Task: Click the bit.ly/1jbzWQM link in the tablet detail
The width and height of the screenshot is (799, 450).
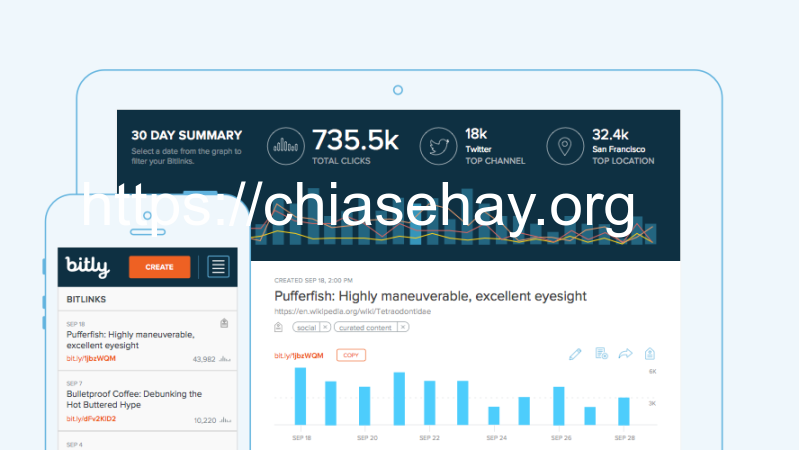Action: point(299,356)
